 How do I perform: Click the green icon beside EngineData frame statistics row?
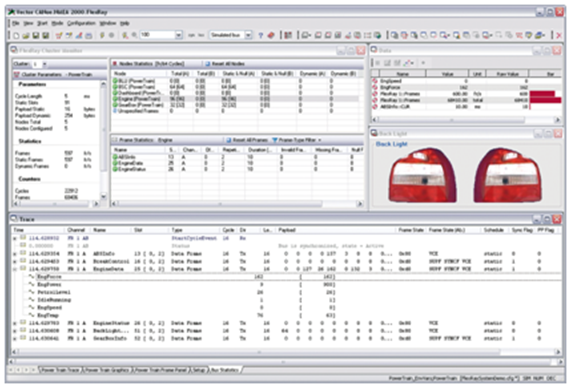pyautogui.click(x=115, y=163)
